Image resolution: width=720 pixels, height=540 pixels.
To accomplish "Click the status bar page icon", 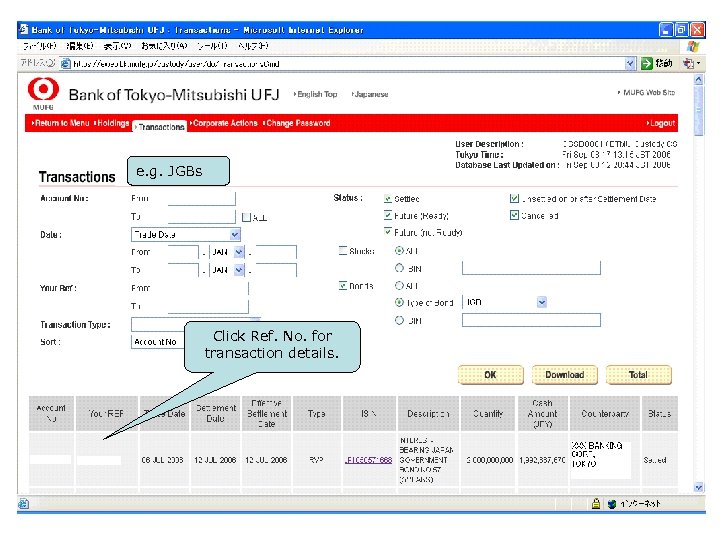I will [x=23, y=504].
